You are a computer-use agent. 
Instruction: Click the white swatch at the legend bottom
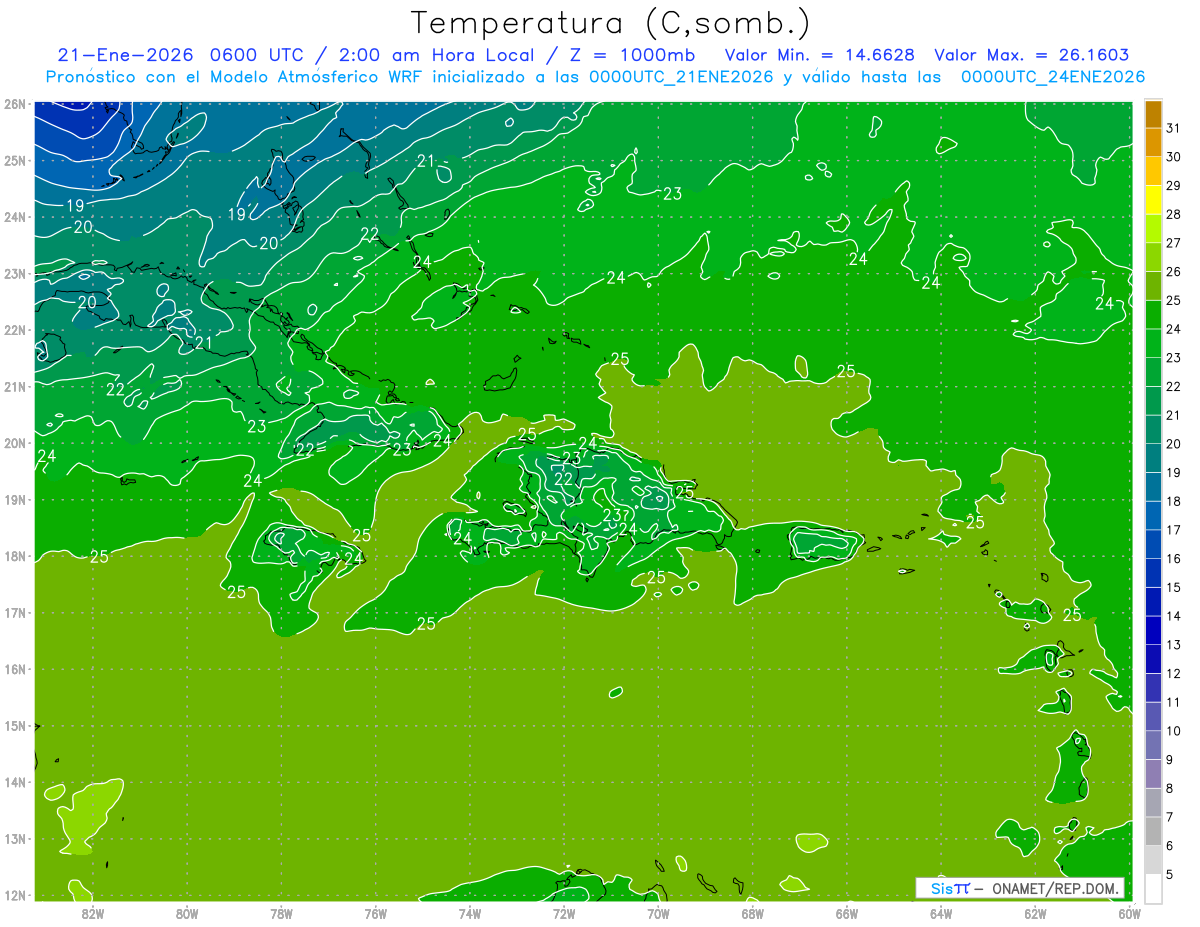click(1153, 888)
